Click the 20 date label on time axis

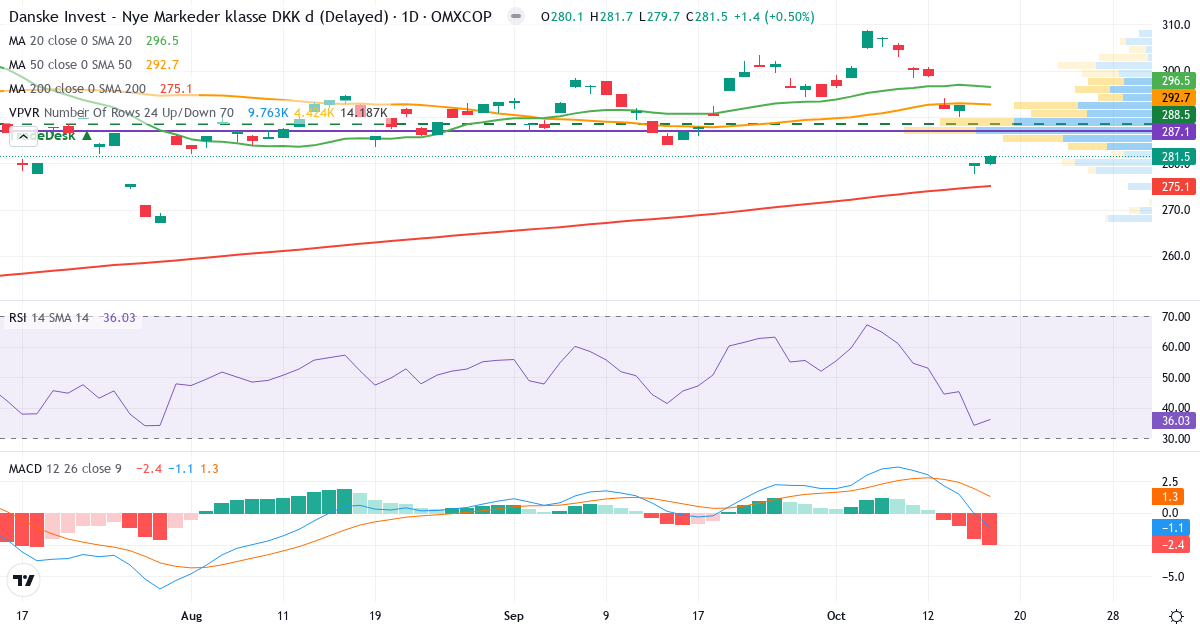tap(1019, 615)
